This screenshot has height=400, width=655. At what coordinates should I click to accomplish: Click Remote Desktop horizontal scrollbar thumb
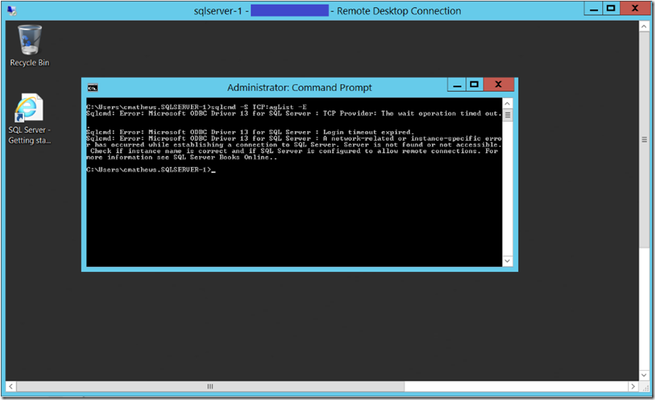point(210,386)
